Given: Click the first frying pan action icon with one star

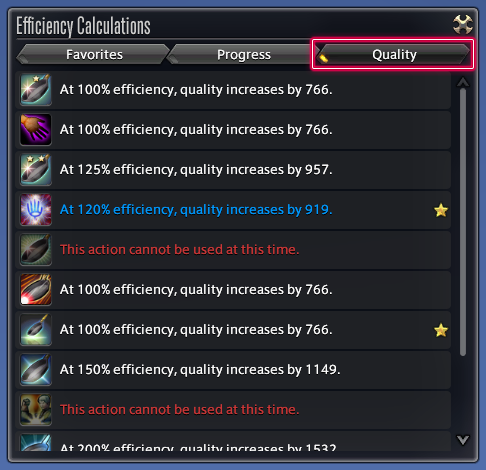Looking at the screenshot, I should pyautogui.click(x=36, y=90).
